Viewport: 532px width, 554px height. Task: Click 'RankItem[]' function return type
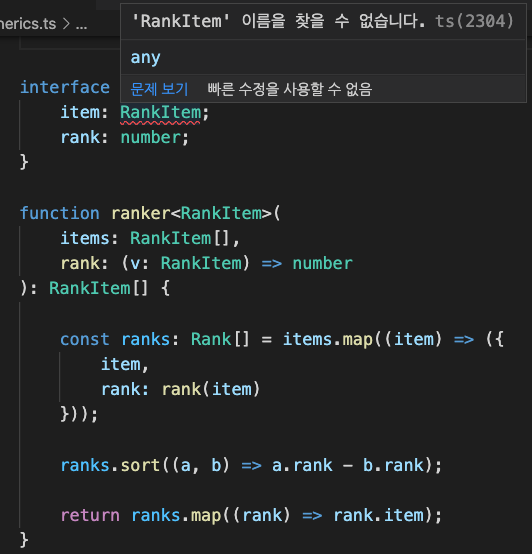click(98, 288)
